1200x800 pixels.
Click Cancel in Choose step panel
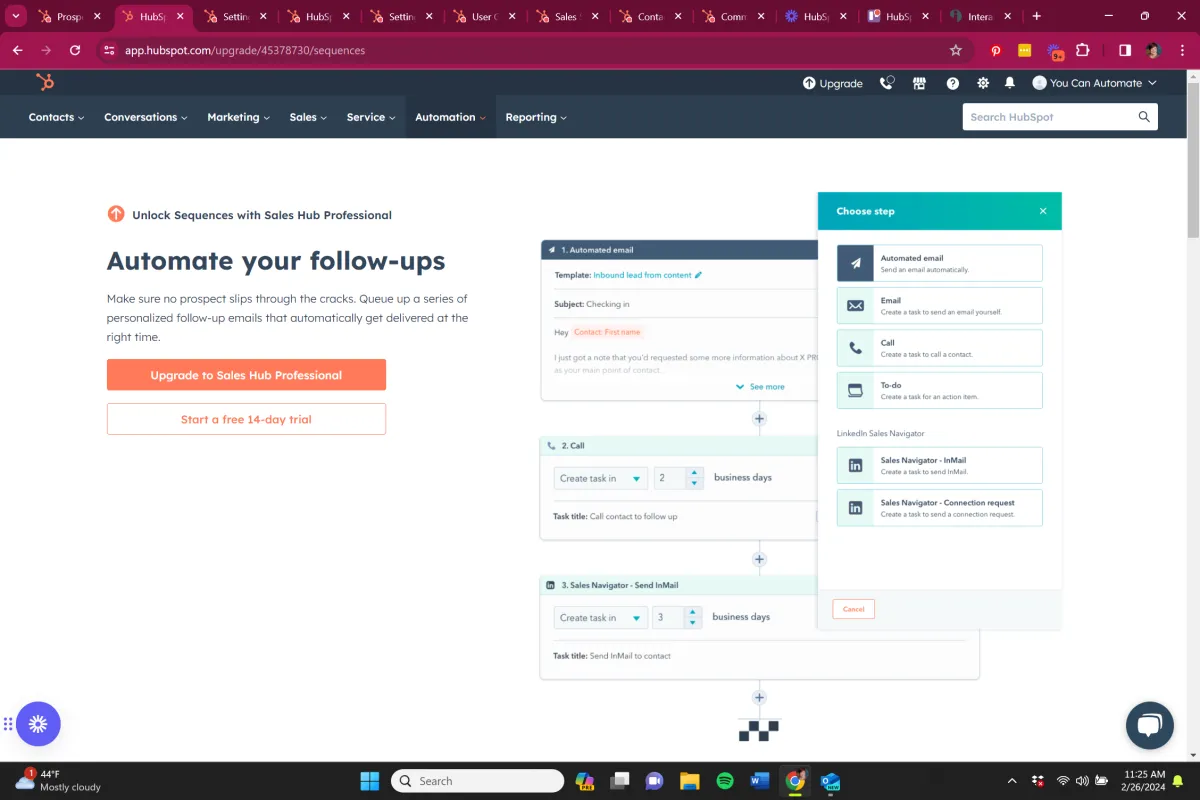point(853,609)
